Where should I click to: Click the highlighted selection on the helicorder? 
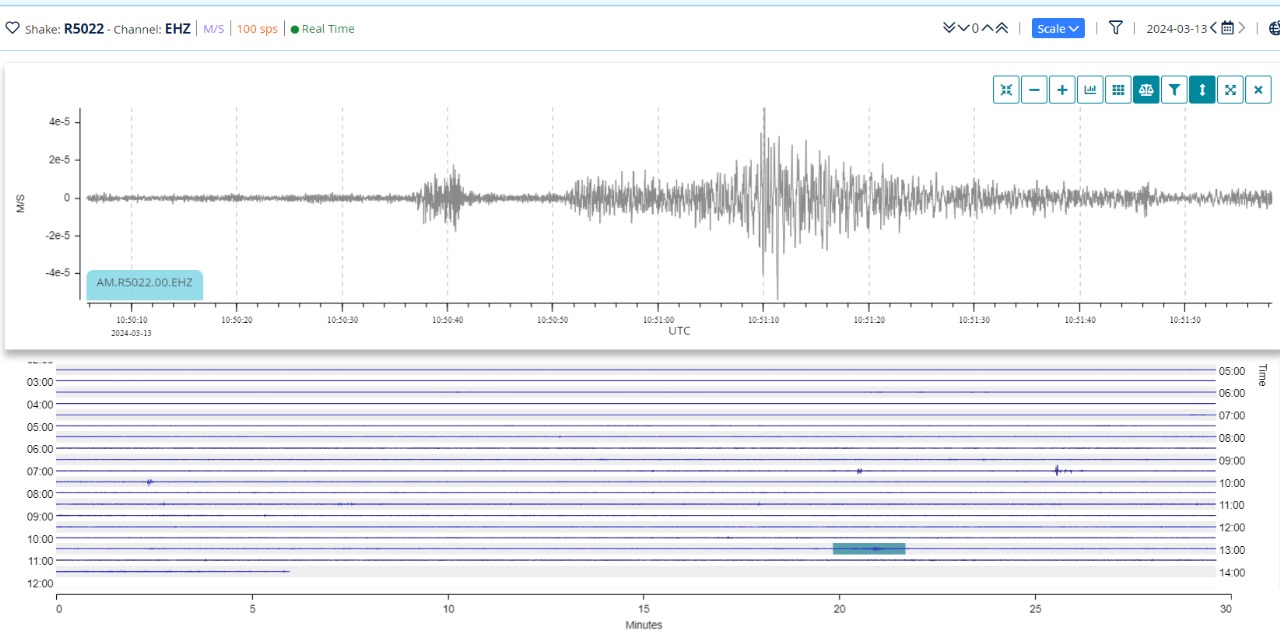(868, 548)
